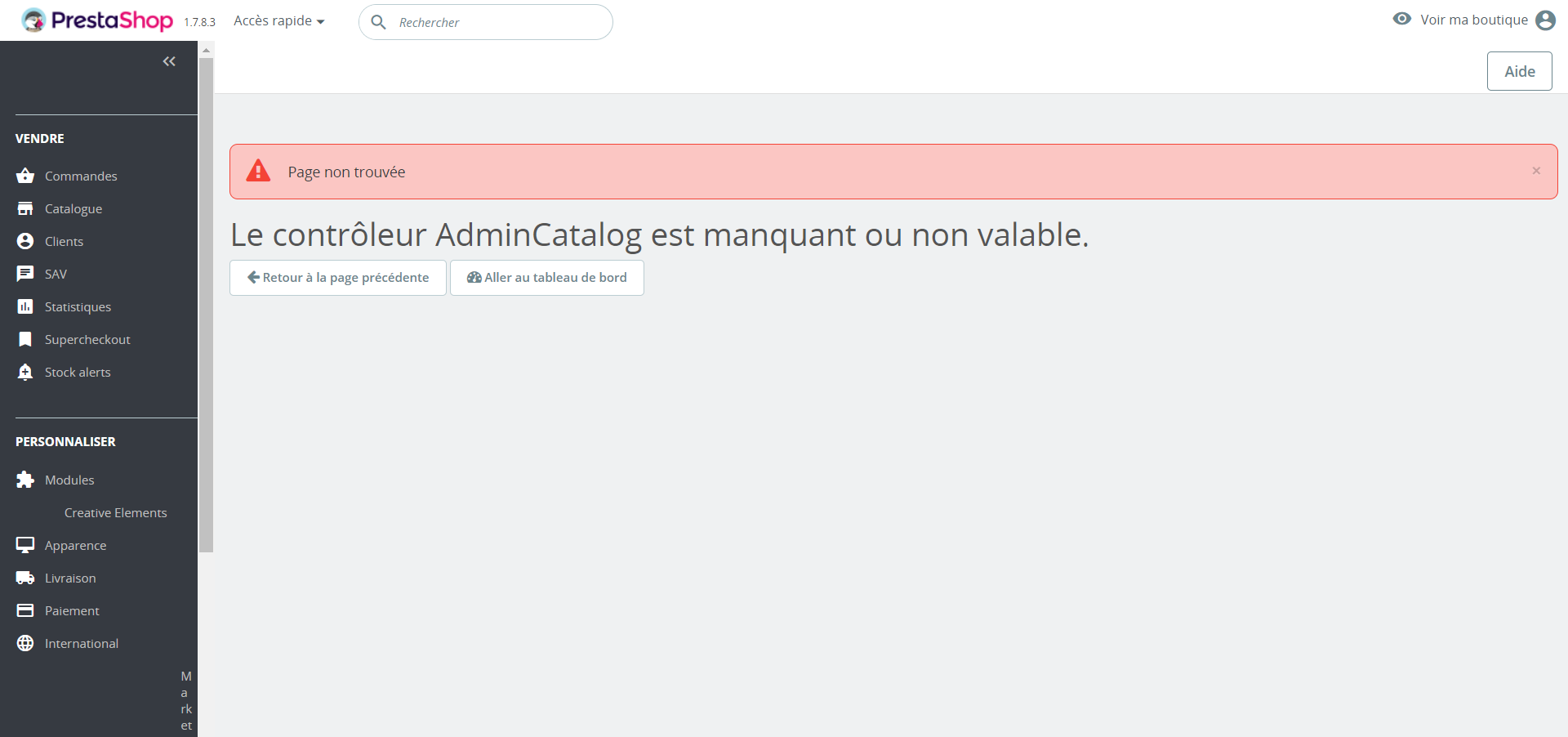Click the Catalogue store icon
This screenshot has width=1568, height=737.
25,208
